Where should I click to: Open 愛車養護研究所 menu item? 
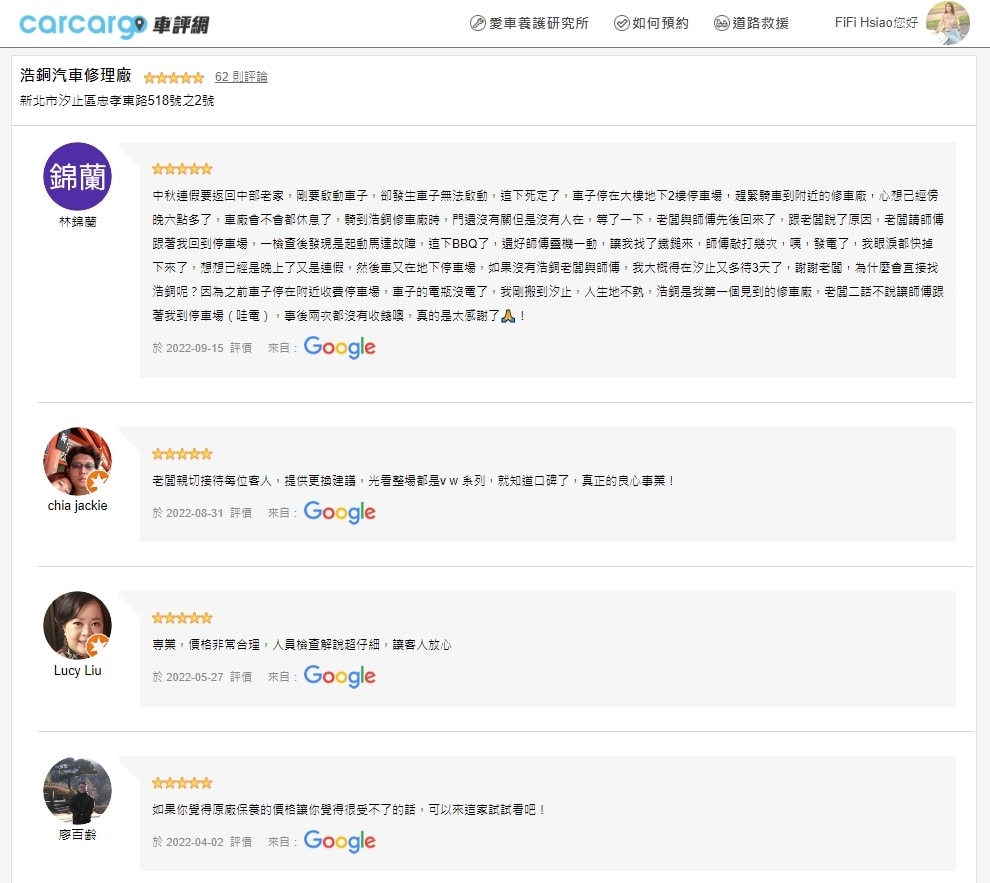click(x=529, y=23)
